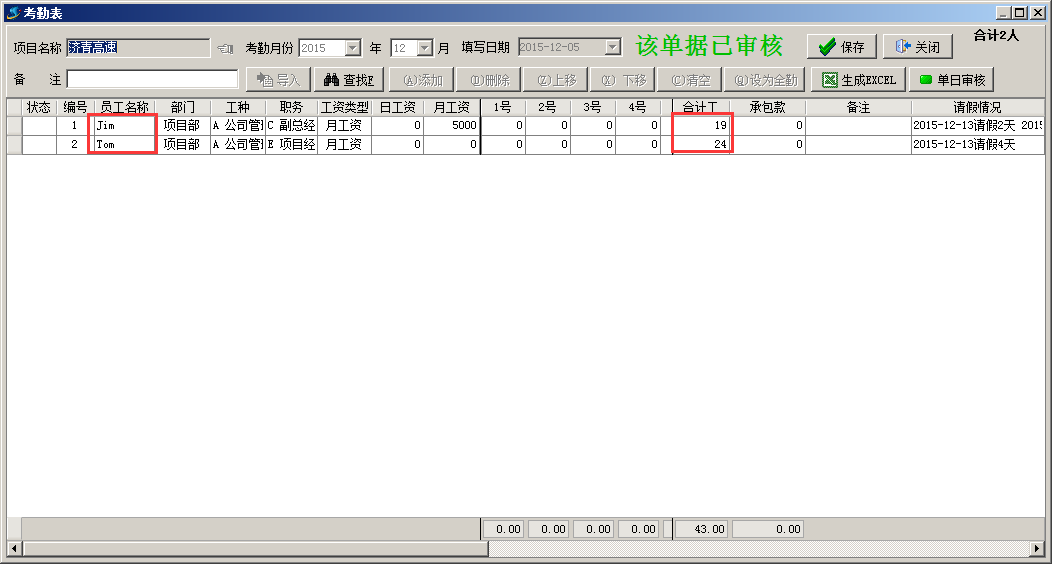Open the attendance month dropdown

(x=425, y=48)
